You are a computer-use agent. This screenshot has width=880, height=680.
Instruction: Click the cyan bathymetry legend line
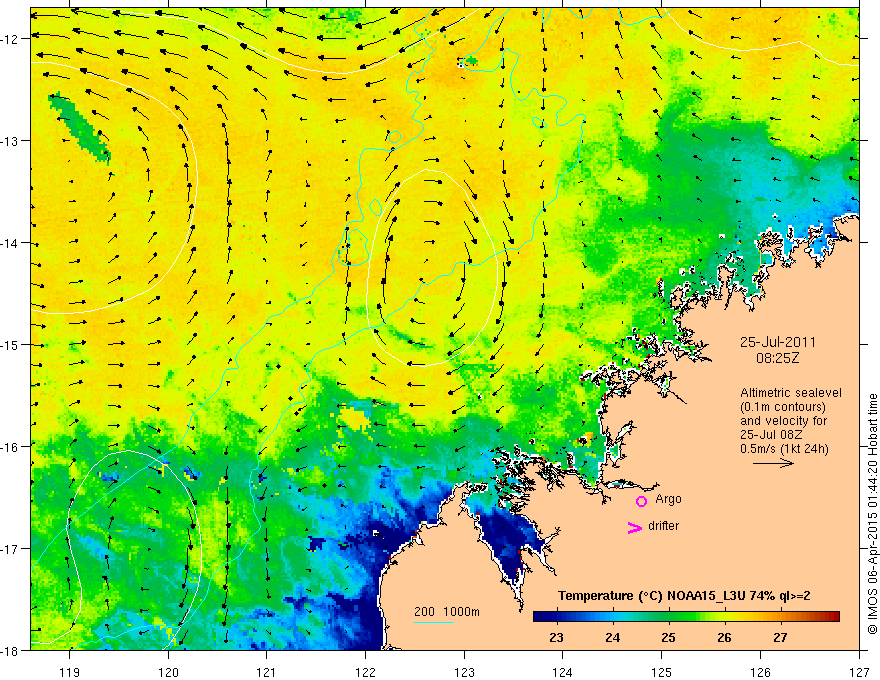(434, 622)
